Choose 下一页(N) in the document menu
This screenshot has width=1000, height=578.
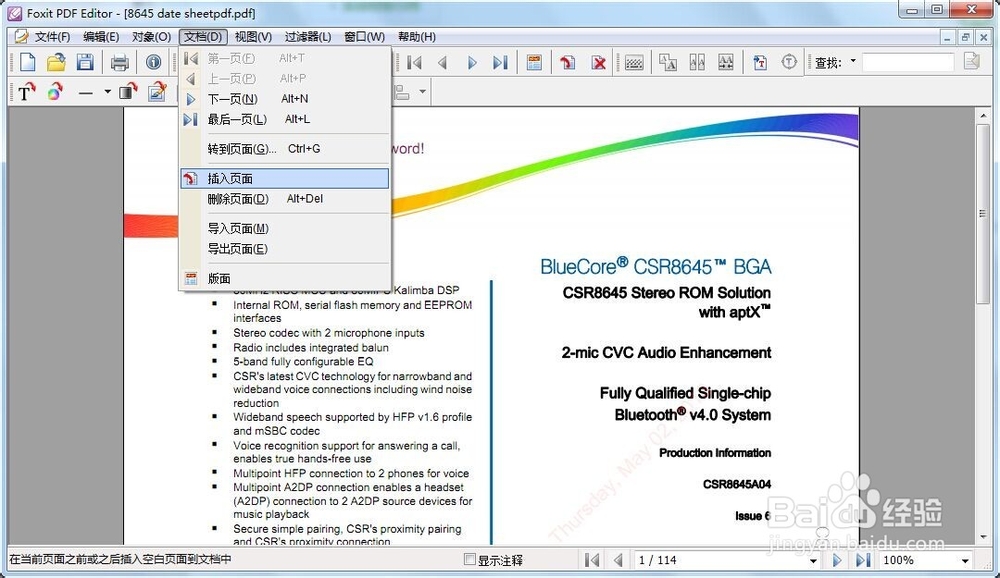(285, 99)
